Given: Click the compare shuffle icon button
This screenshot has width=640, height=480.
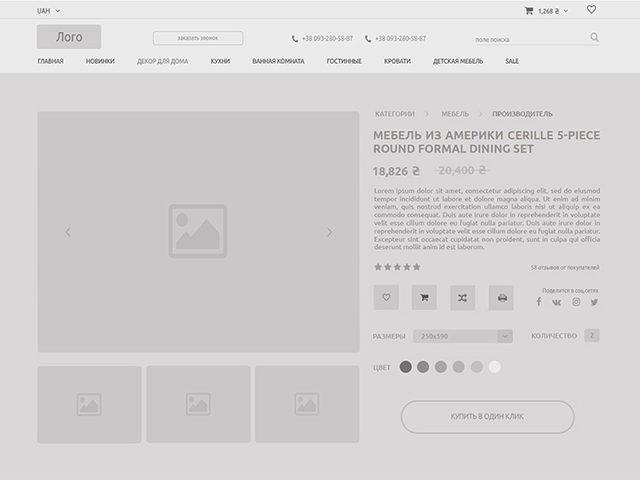Looking at the screenshot, I should pos(462,298).
